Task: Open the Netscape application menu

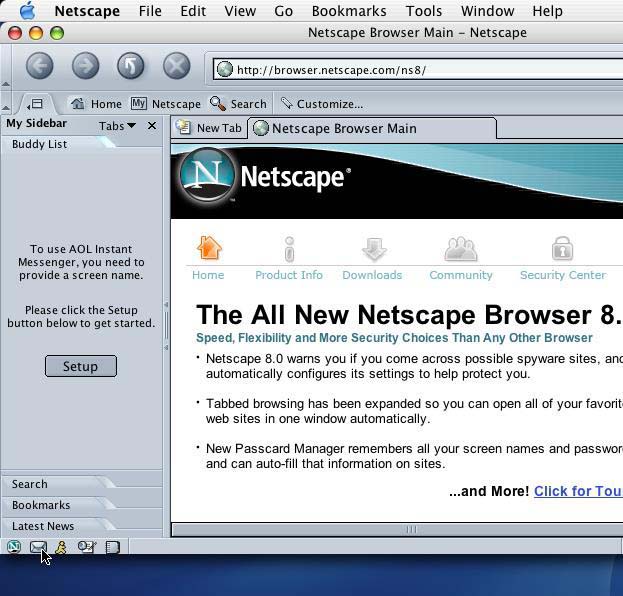Action: 87,11
